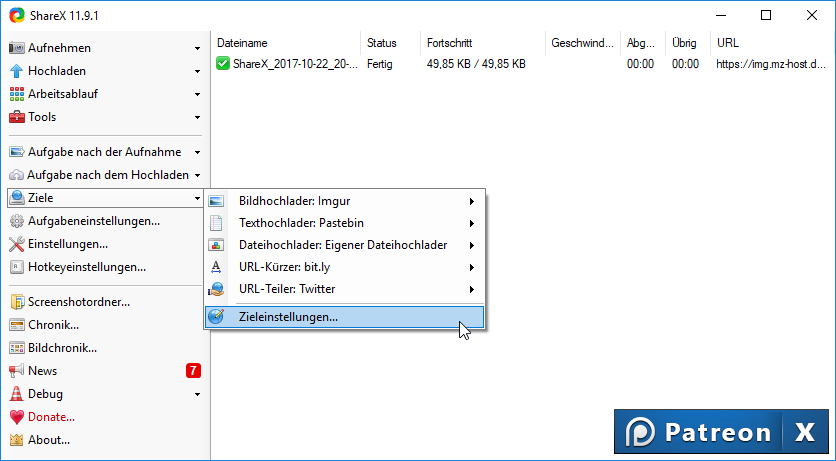Expand the Tools dropdown arrow

point(197,117)
